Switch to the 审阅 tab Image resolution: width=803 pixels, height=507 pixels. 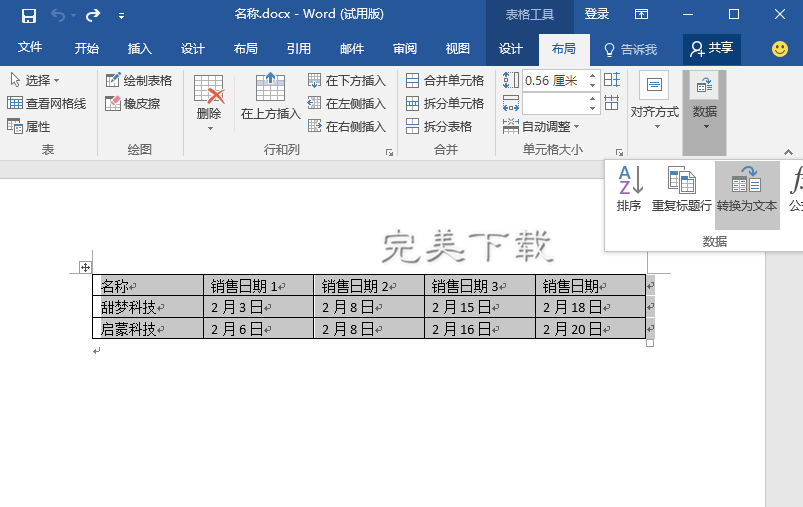[x=405, y=49]
